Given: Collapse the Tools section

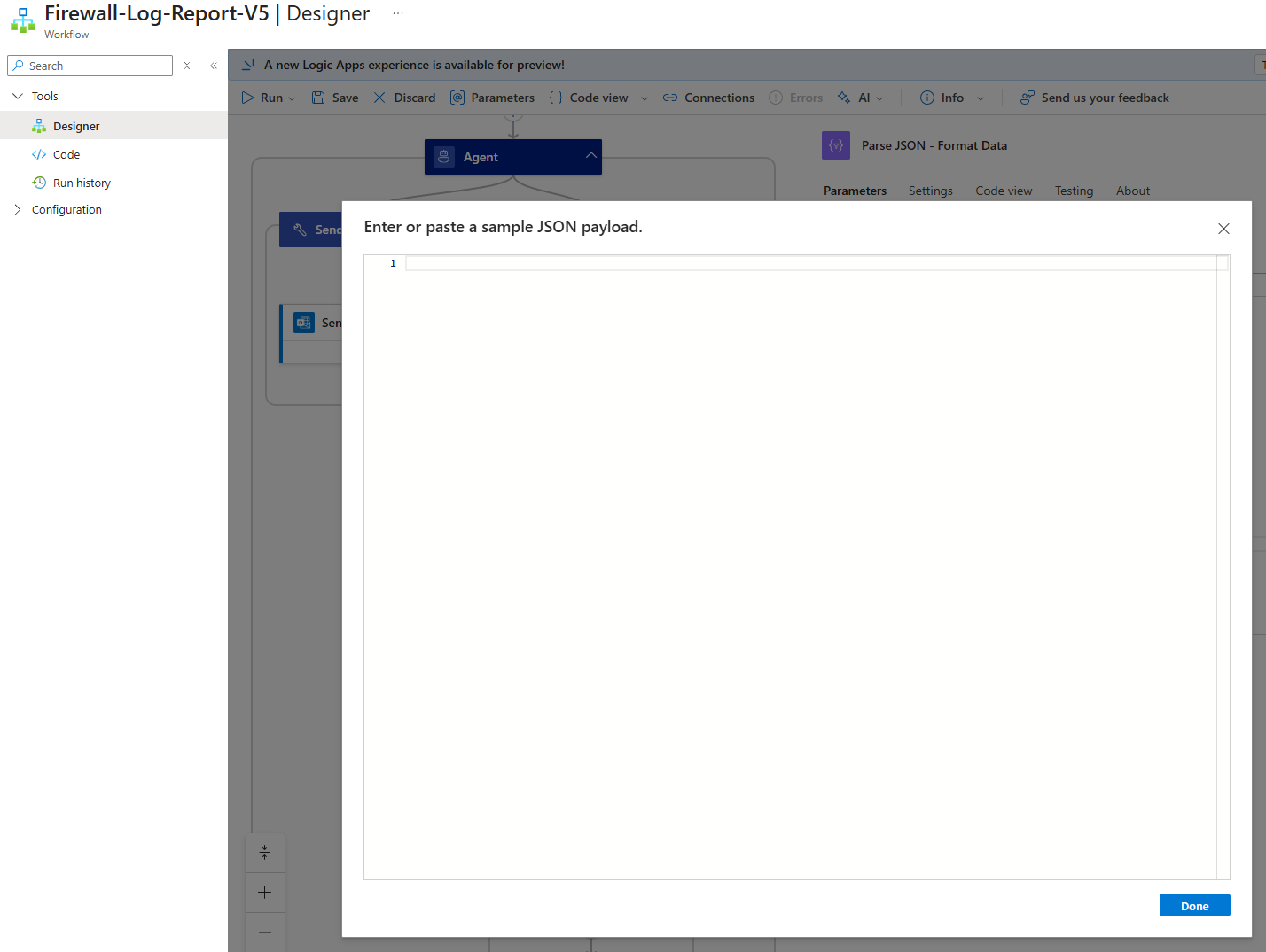Looking at the screenshot, I should [18, 96].
